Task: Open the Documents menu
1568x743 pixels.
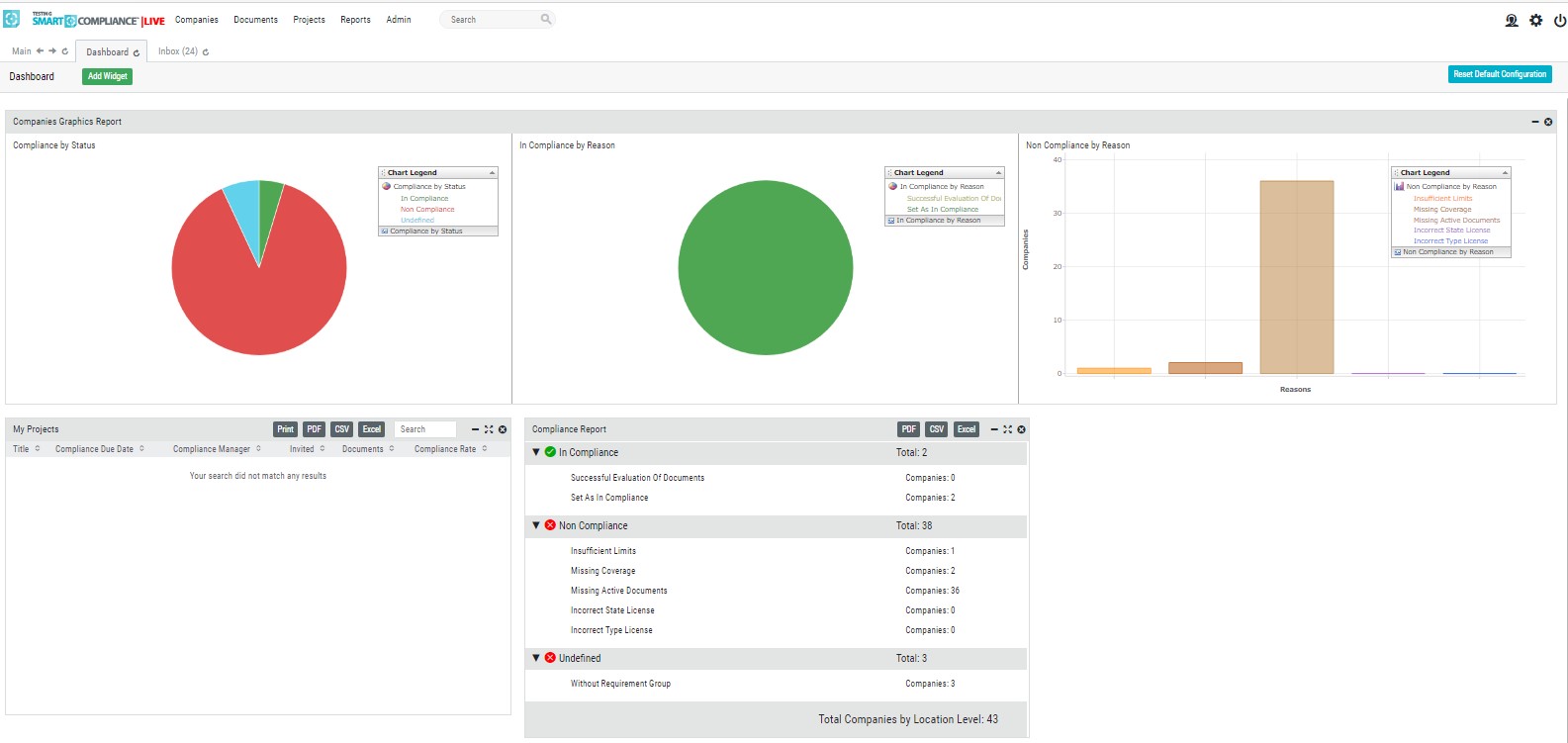Action: click(255, 20)
